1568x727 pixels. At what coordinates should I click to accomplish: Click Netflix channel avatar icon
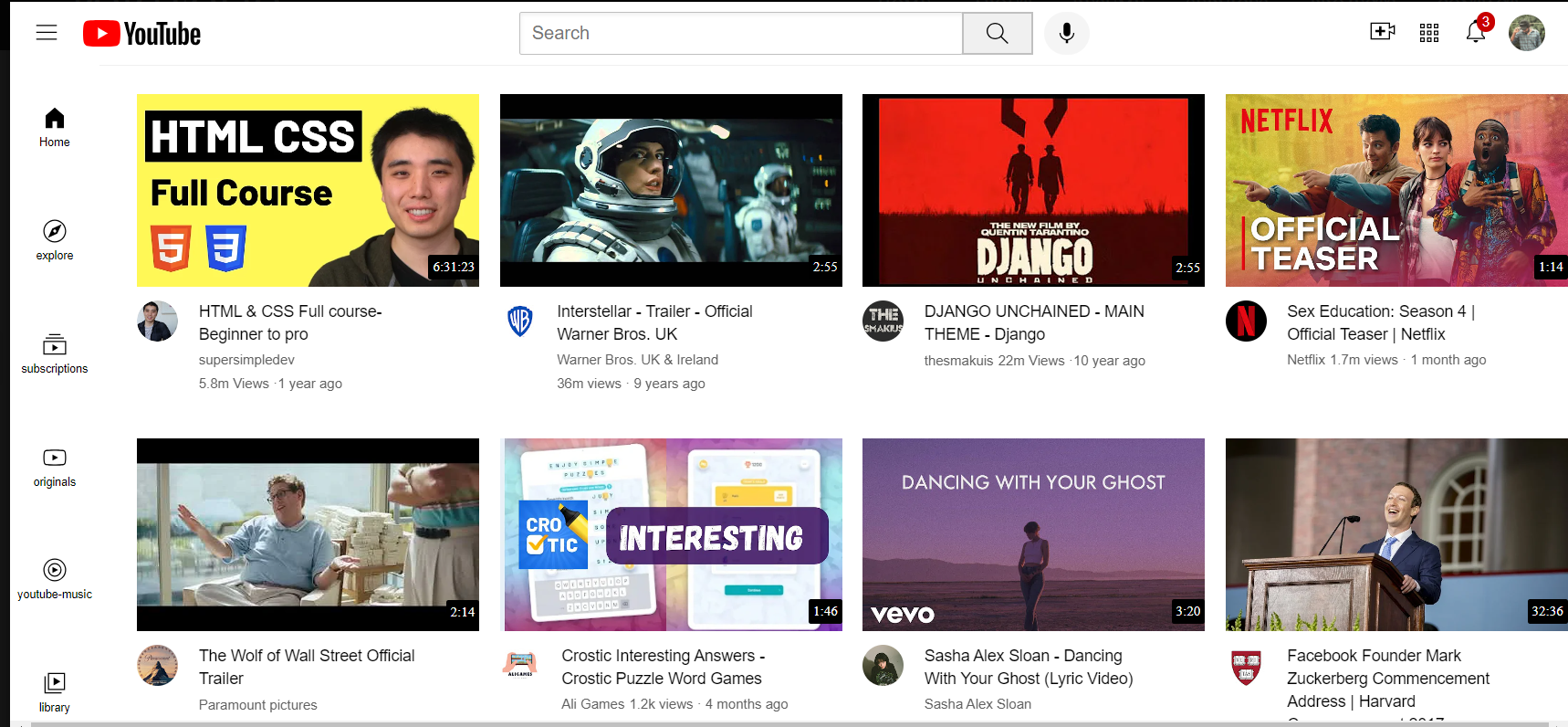tap(1246, 321)
